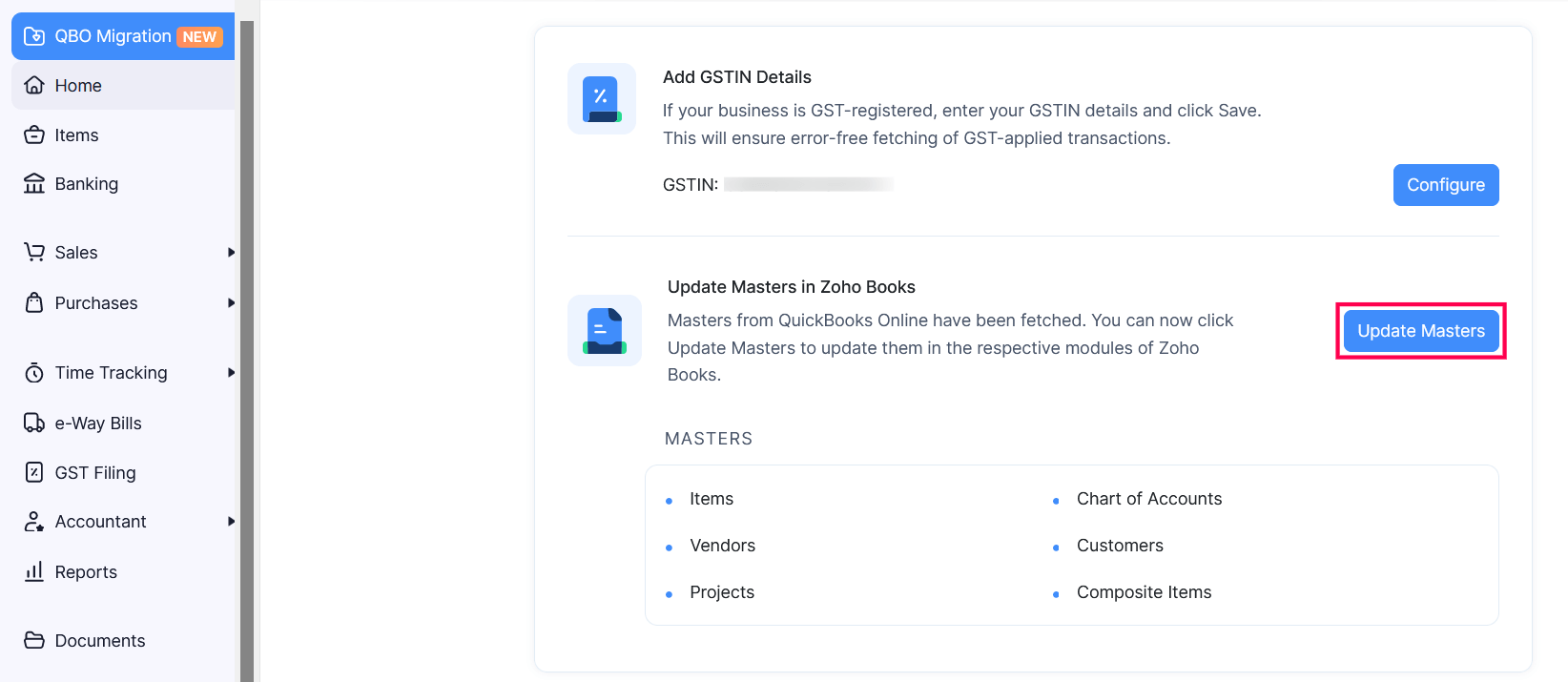Open the Items module
Viewport: 1568px width, 682px height.
[123, 134]
